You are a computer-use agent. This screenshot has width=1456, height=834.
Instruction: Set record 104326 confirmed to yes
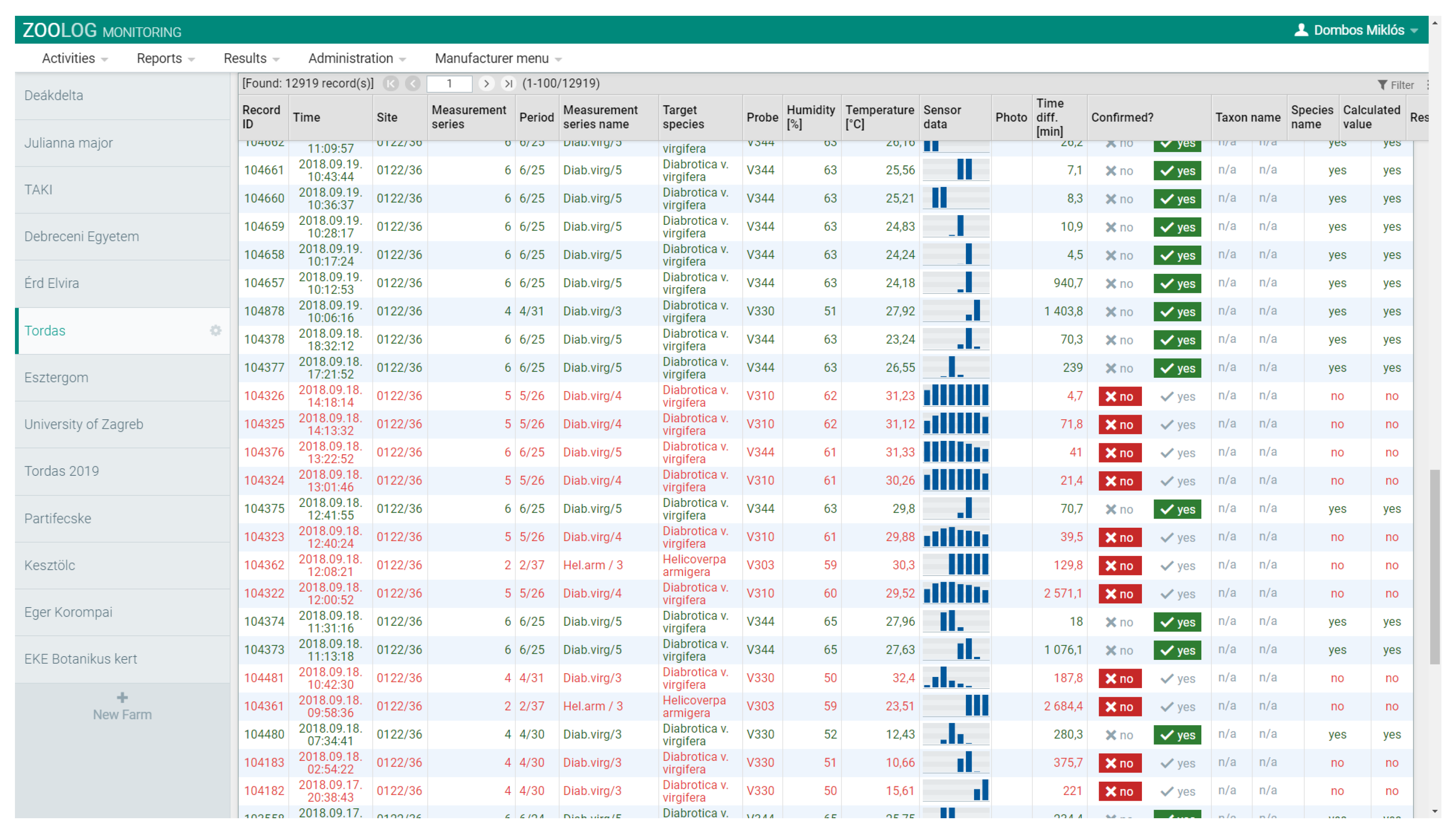[x=1177, y=396]
